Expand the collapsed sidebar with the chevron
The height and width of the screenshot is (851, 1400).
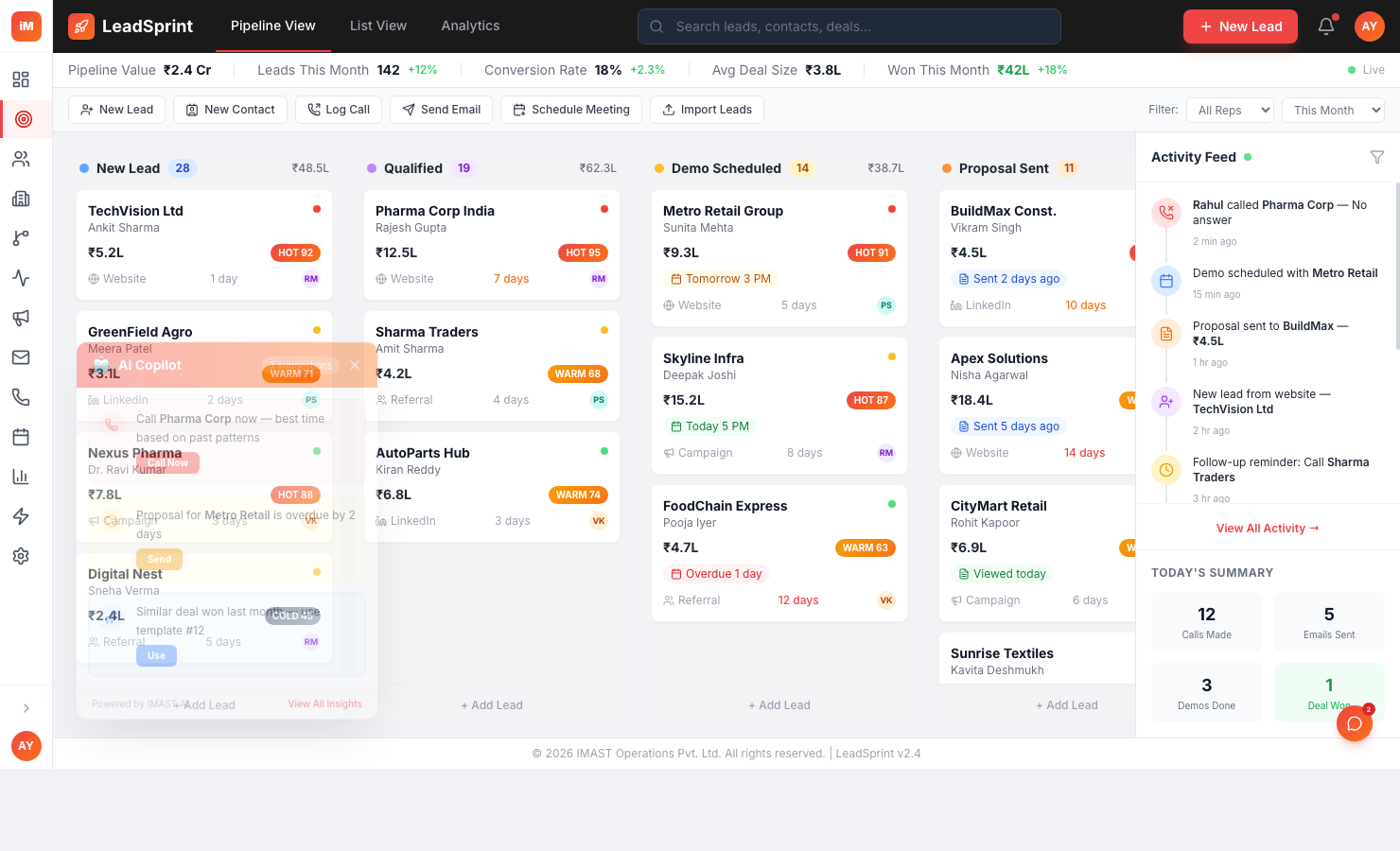(26, 707)
